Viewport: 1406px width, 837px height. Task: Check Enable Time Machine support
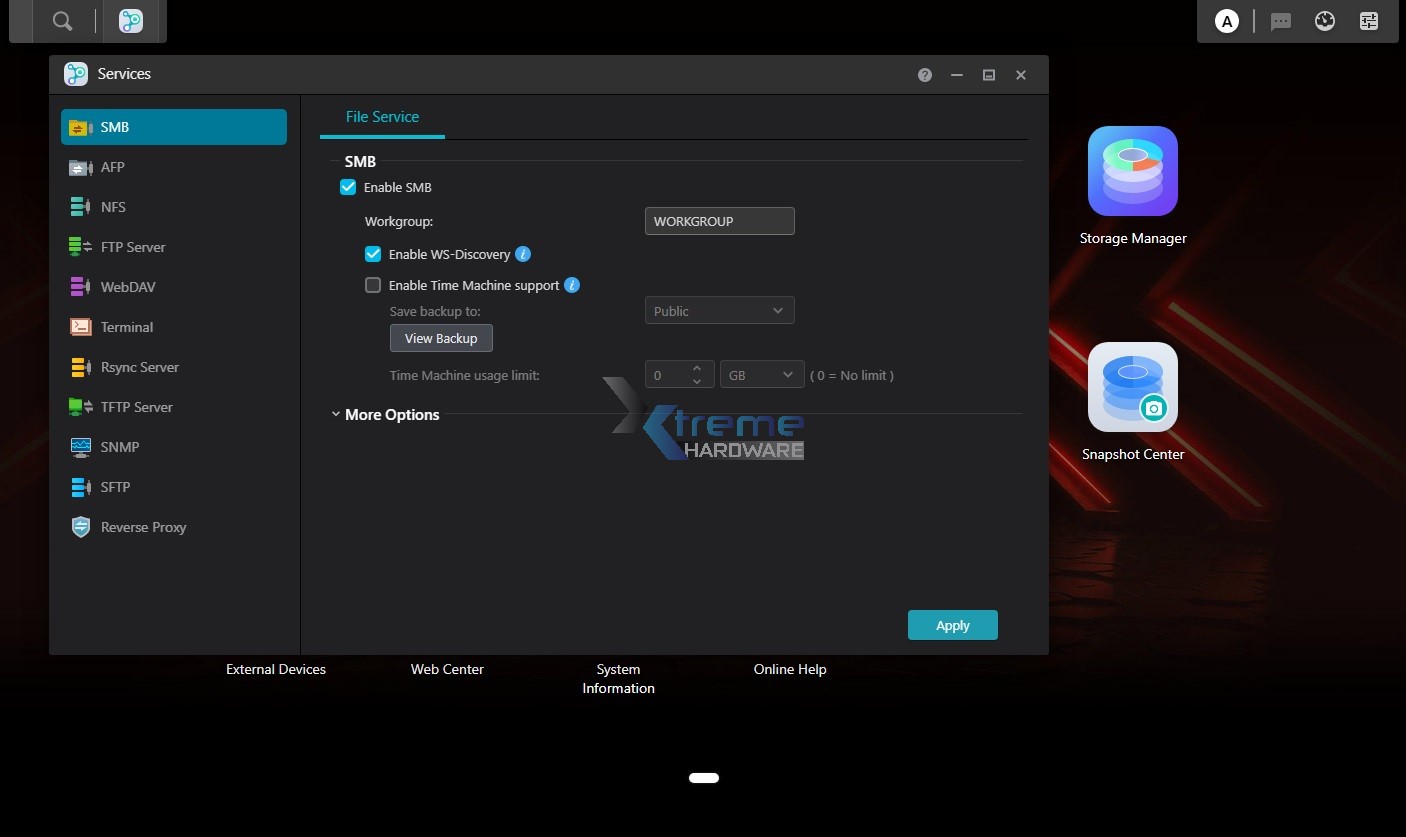pyautogui.click(x=373, y=285)
